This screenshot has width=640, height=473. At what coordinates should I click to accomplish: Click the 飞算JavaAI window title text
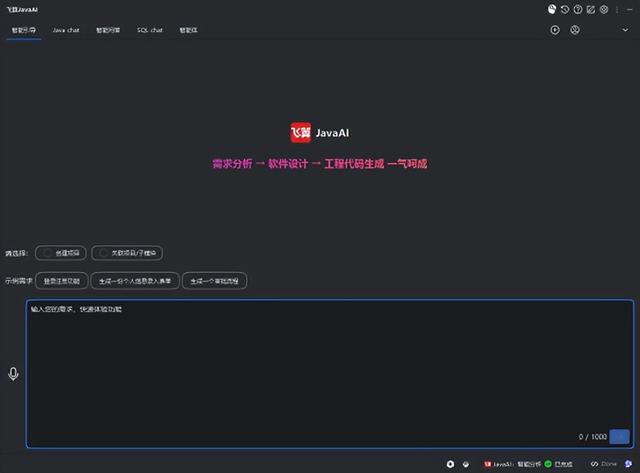click(22, 9)
